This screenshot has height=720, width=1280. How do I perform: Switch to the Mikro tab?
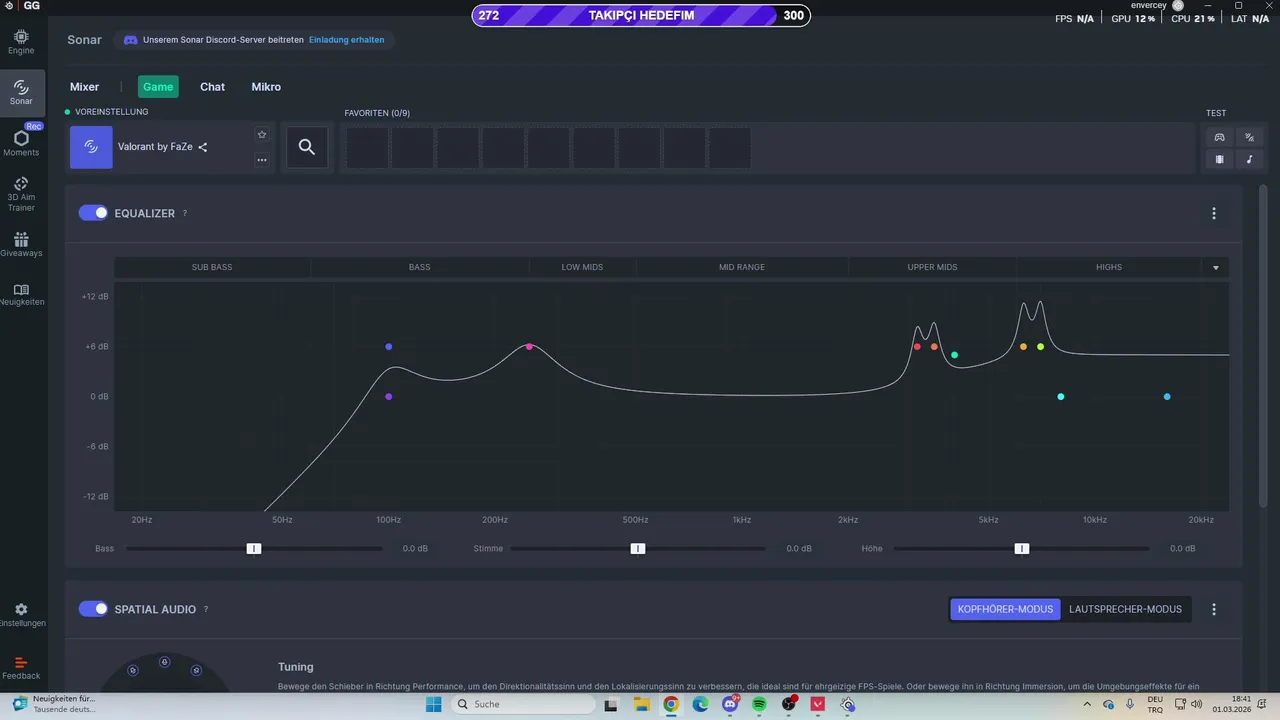point(266,87)
